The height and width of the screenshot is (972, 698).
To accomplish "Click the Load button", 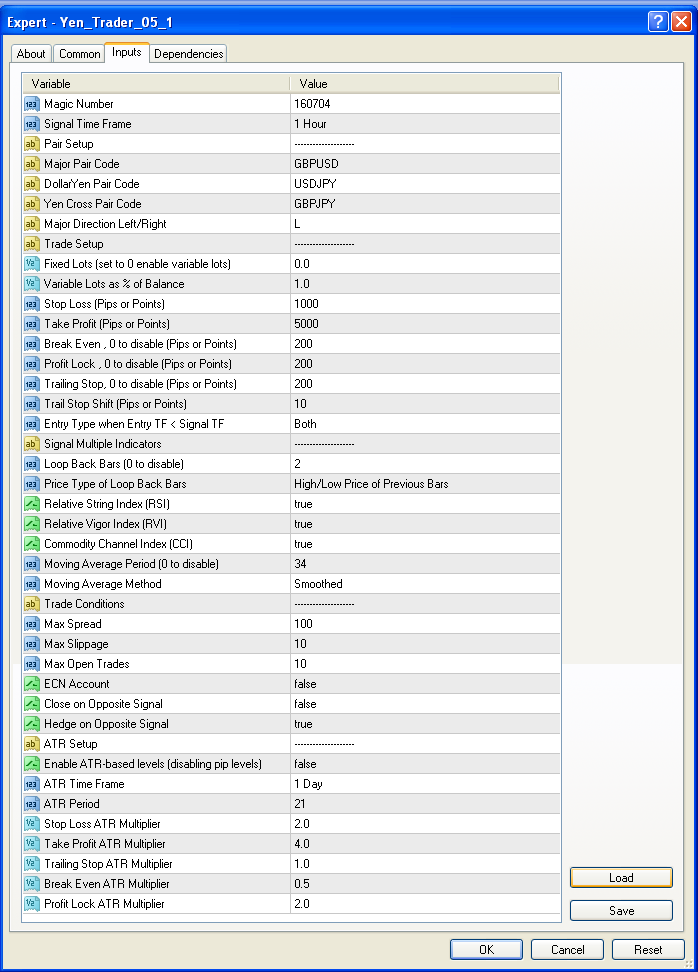I will 621,878.
